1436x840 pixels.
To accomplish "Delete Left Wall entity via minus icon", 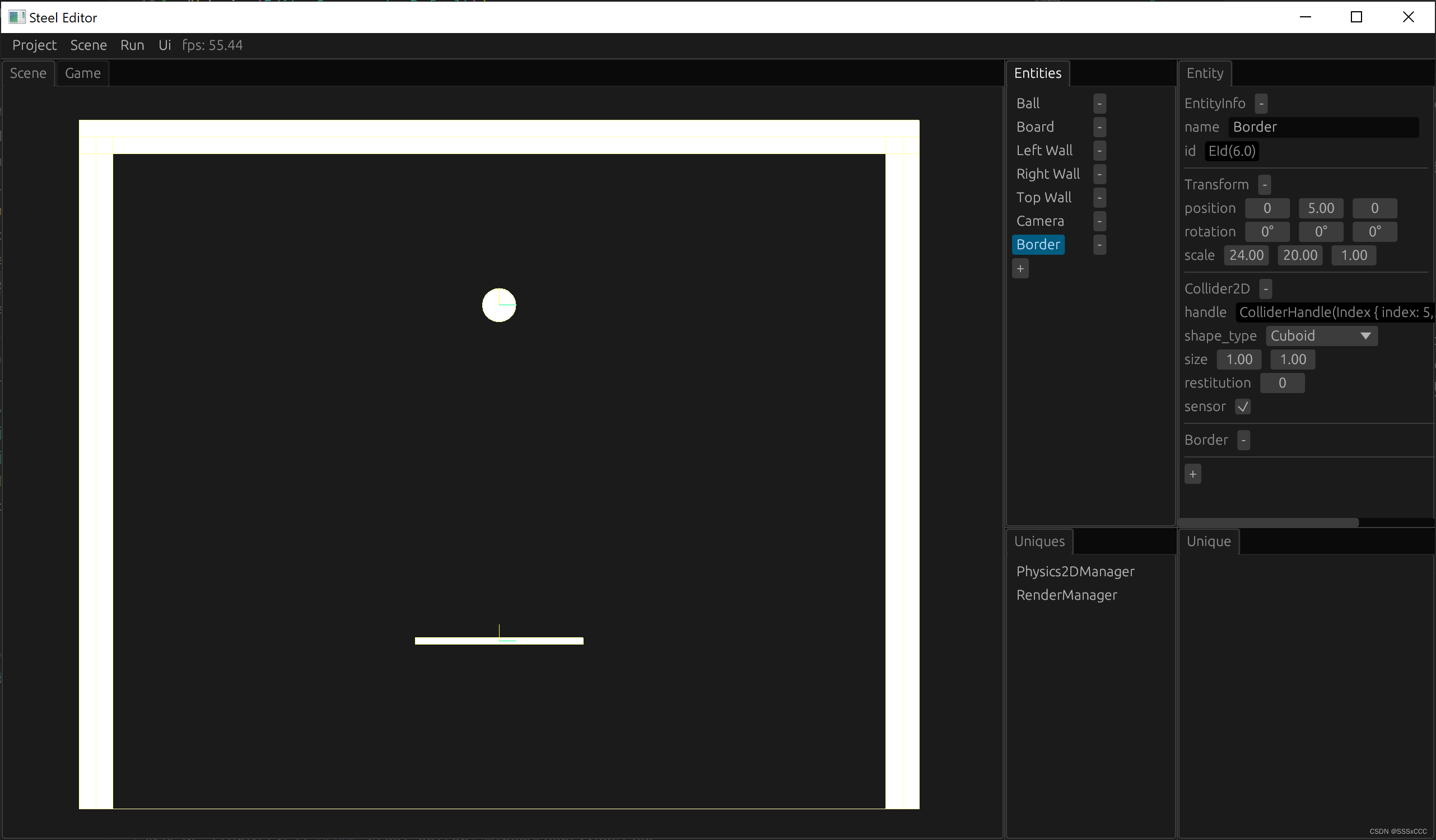I will 1099,151.
